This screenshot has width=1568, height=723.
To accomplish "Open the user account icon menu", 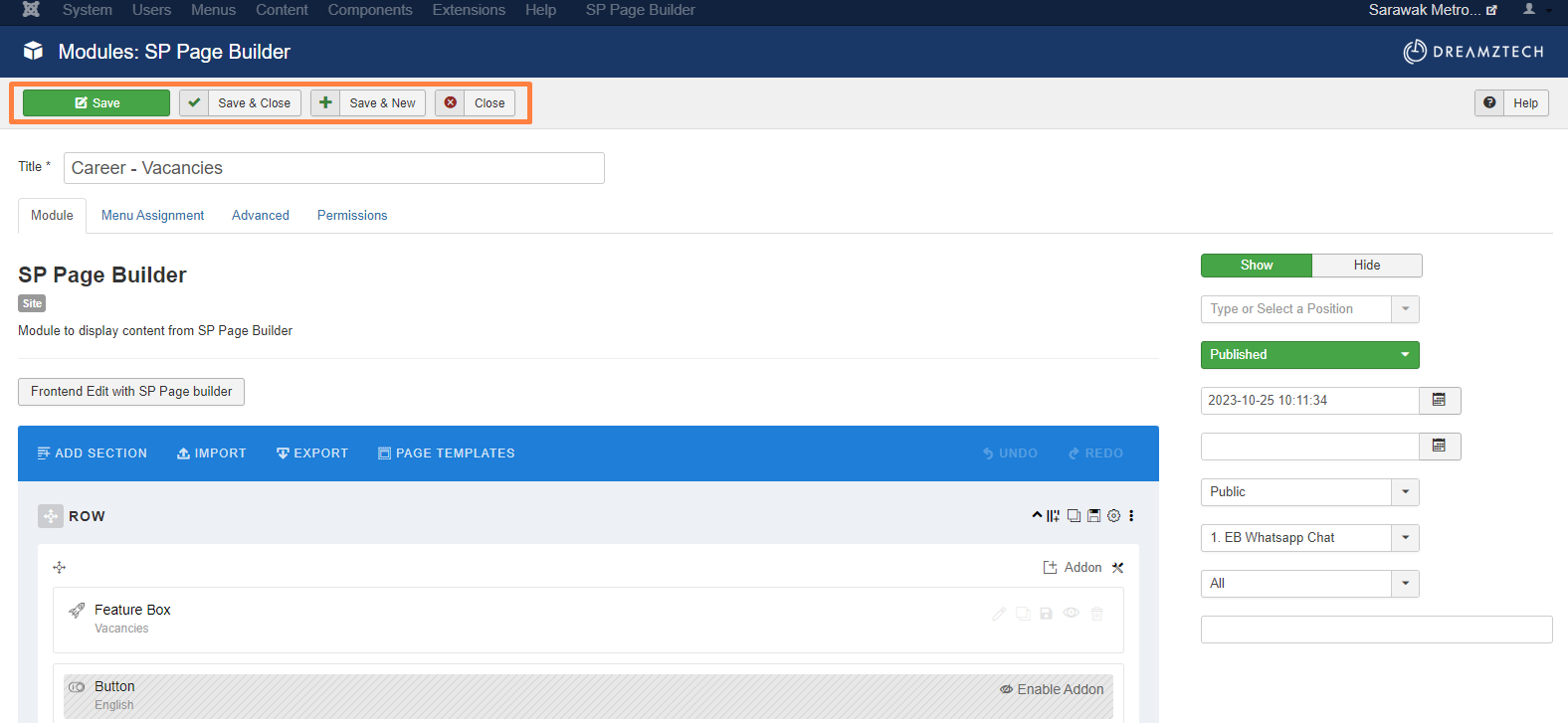I will [1529, 9].
